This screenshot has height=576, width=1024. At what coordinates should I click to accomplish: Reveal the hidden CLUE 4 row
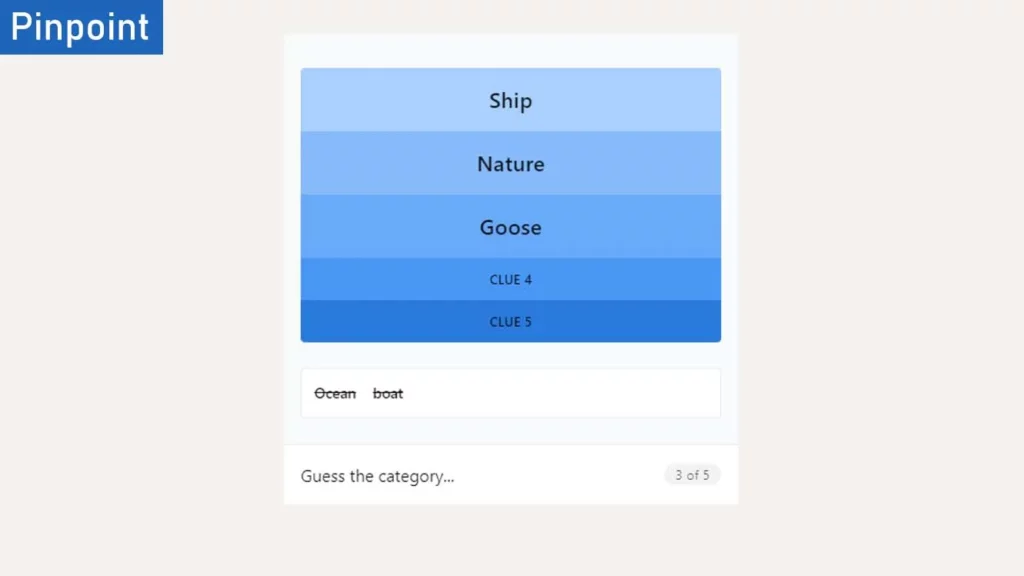(510, 280)
